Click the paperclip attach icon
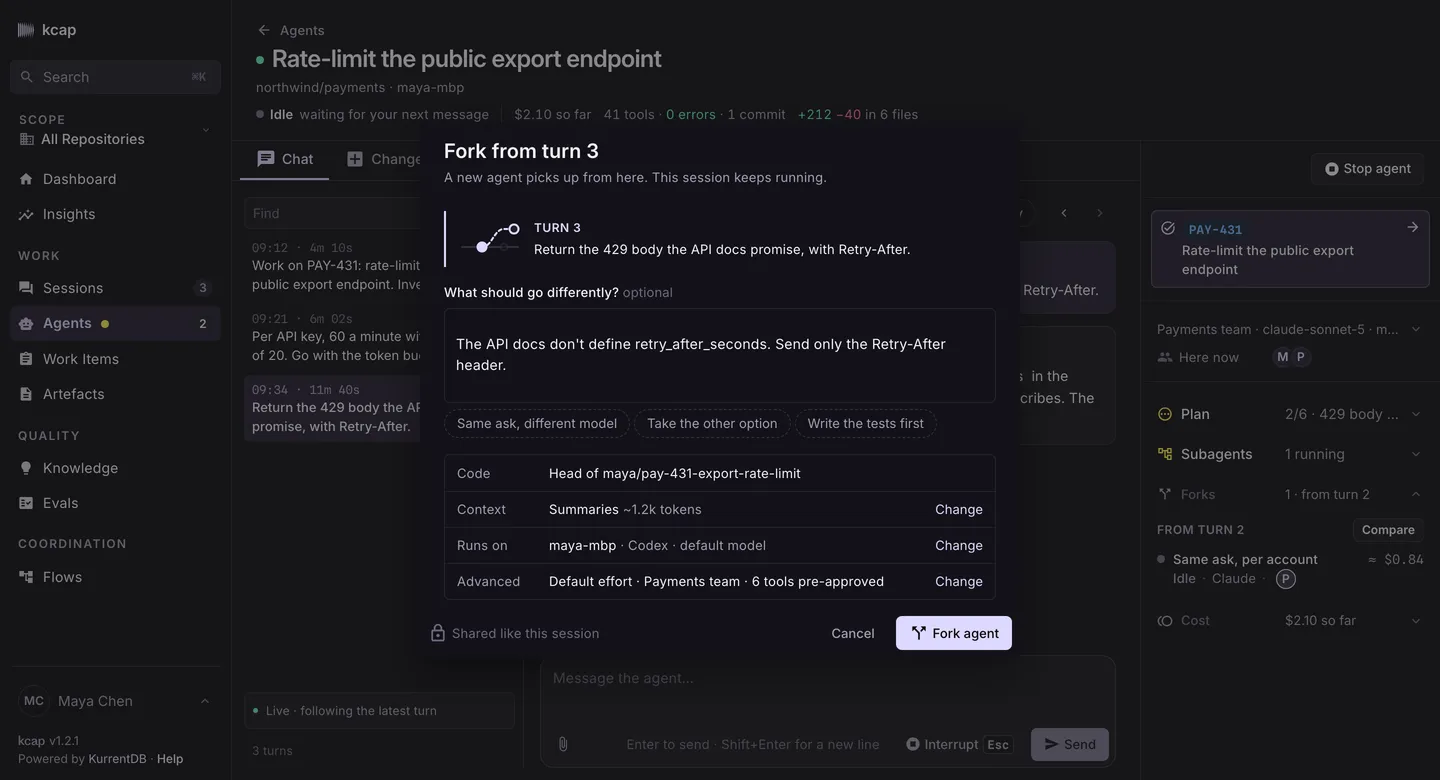1440x780 pixels. coord(563,744)
